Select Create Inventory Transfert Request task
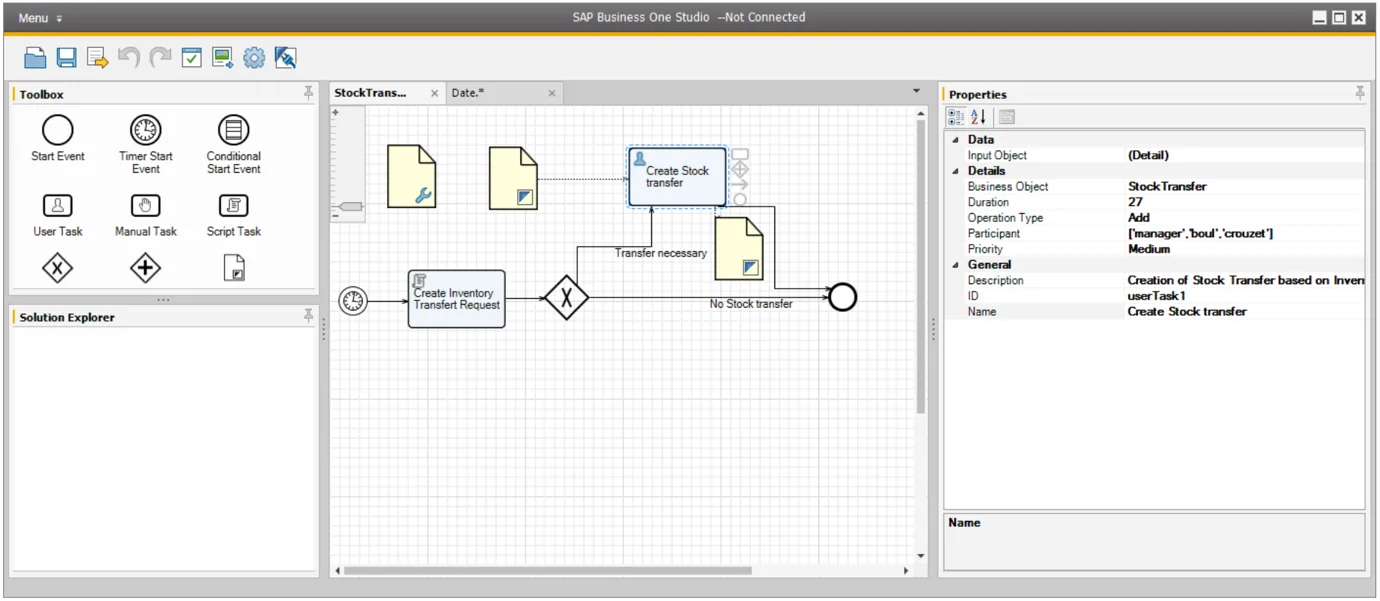 pos(457,298)
